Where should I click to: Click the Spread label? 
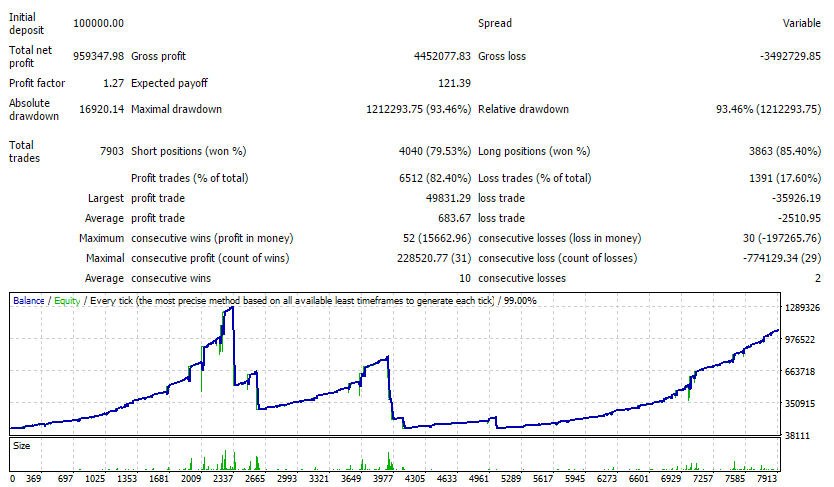[495, 23]
